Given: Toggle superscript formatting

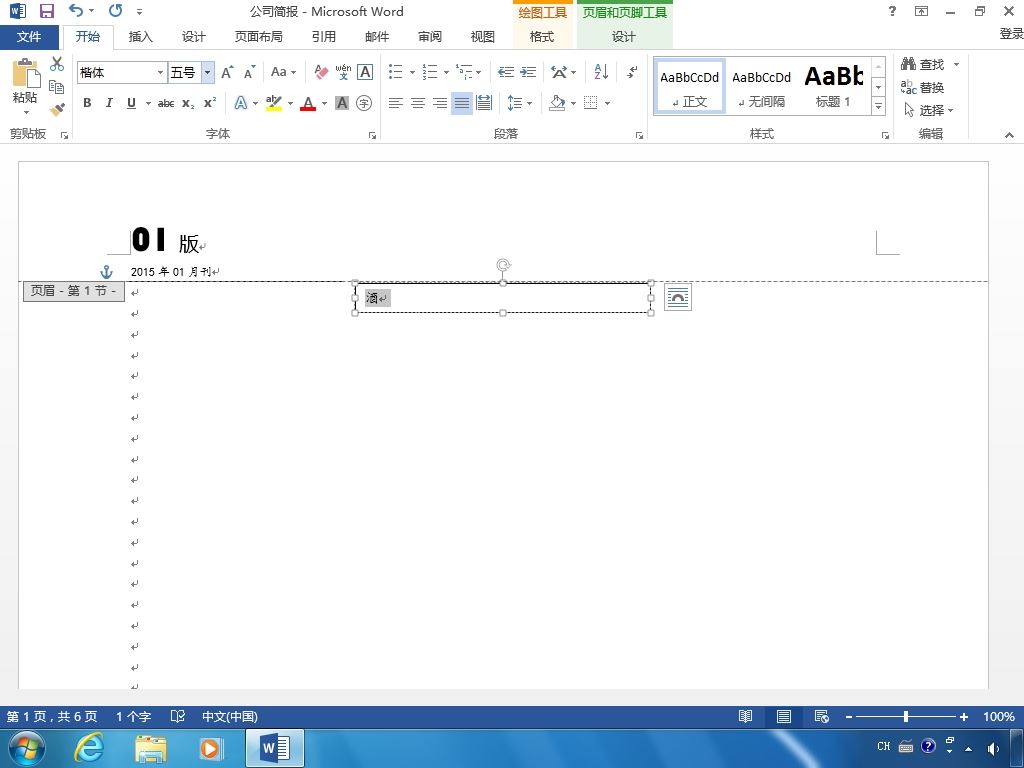Looking at the screenshot, I should pos(210,103).
